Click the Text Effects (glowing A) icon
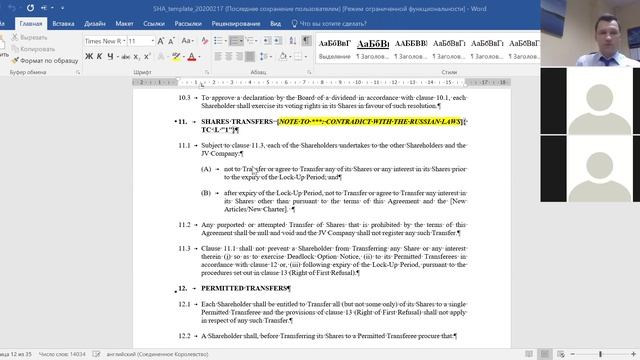 [162, 57]
